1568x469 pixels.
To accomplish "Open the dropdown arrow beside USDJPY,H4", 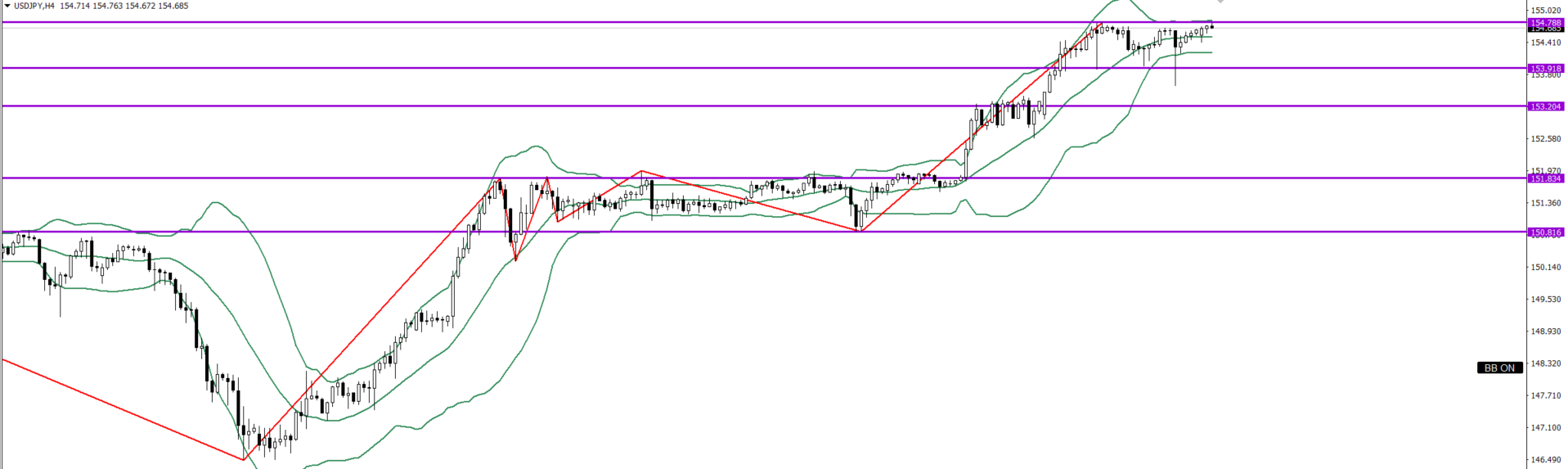I will point(7,6).
